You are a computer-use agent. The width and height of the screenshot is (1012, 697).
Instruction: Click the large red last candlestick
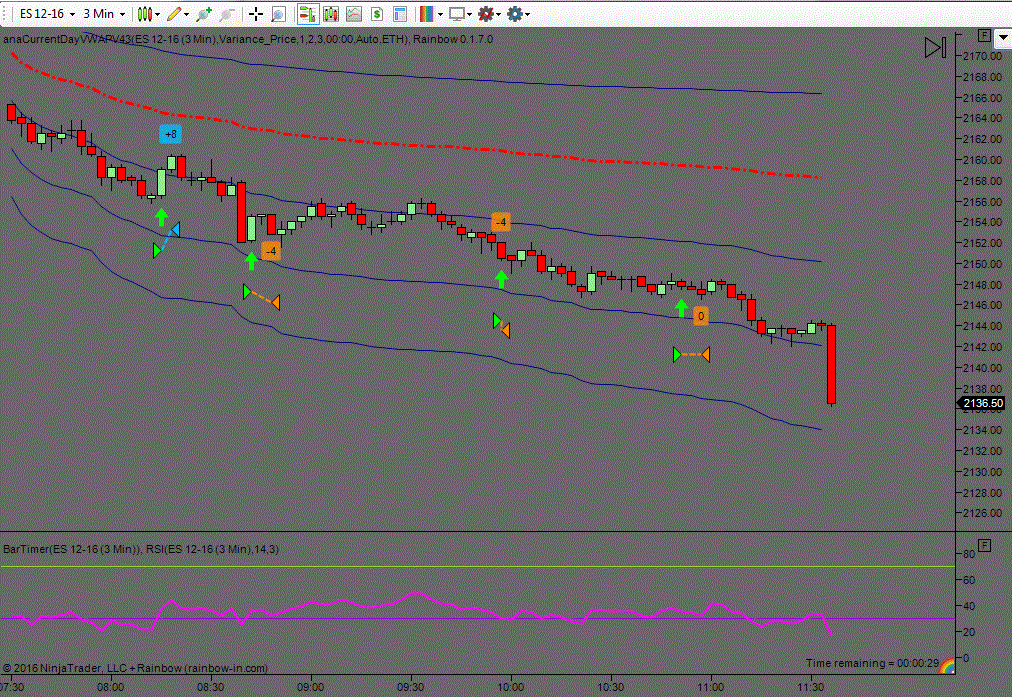point(831,365)
